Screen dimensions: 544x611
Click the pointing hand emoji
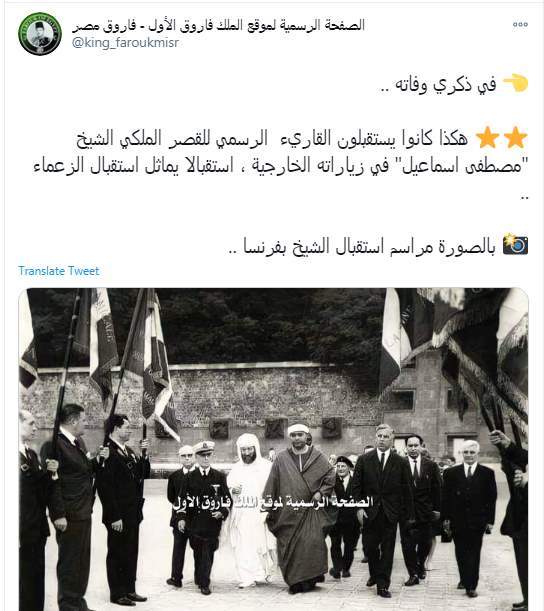click(515, 83)
